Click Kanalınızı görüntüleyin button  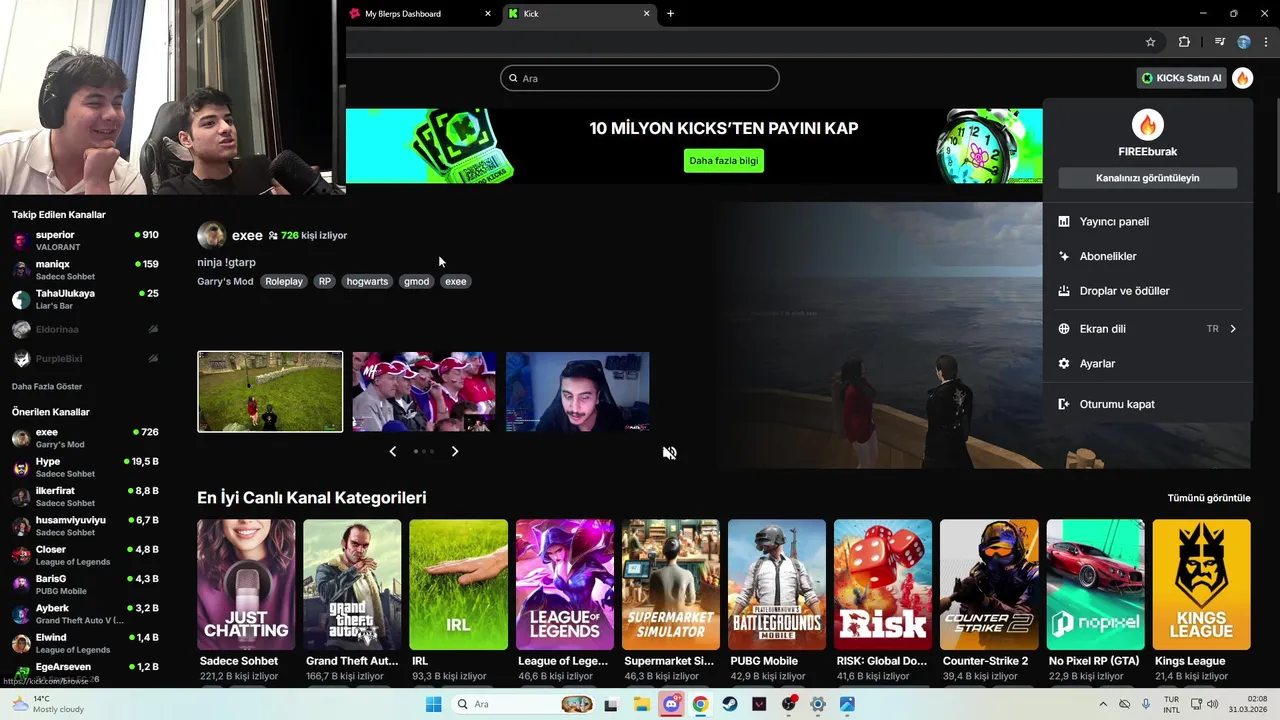[1147, 178]
